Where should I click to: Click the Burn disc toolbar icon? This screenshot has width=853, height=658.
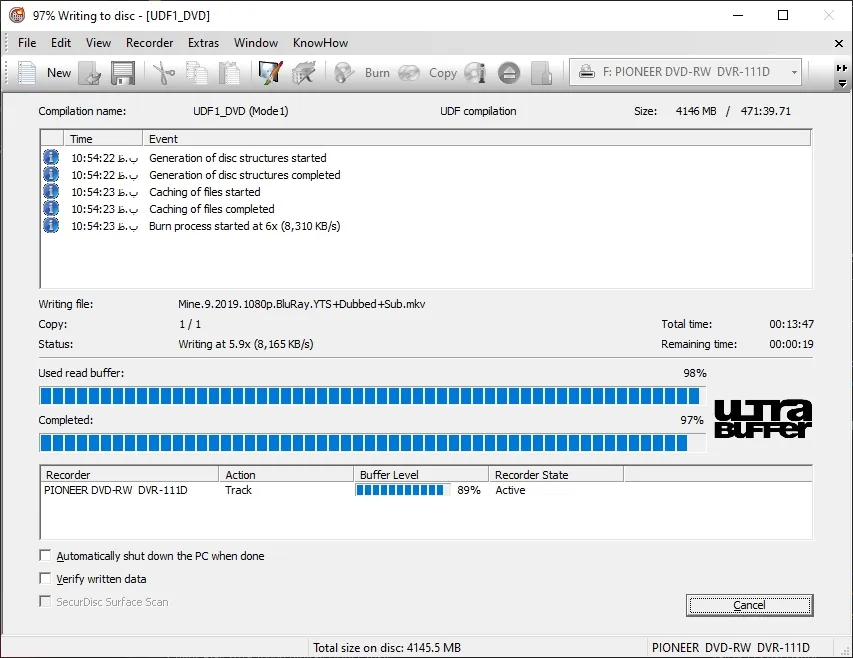coord(362,73)
